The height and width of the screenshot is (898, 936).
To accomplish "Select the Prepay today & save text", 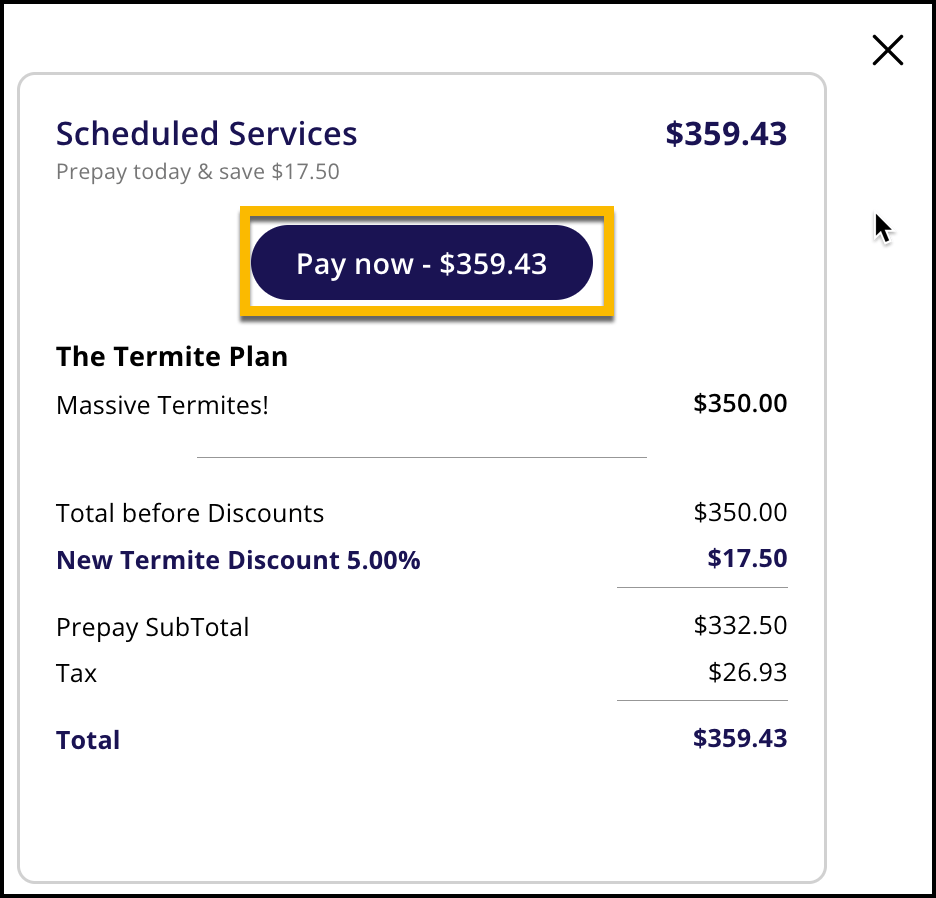I will 197,172.
